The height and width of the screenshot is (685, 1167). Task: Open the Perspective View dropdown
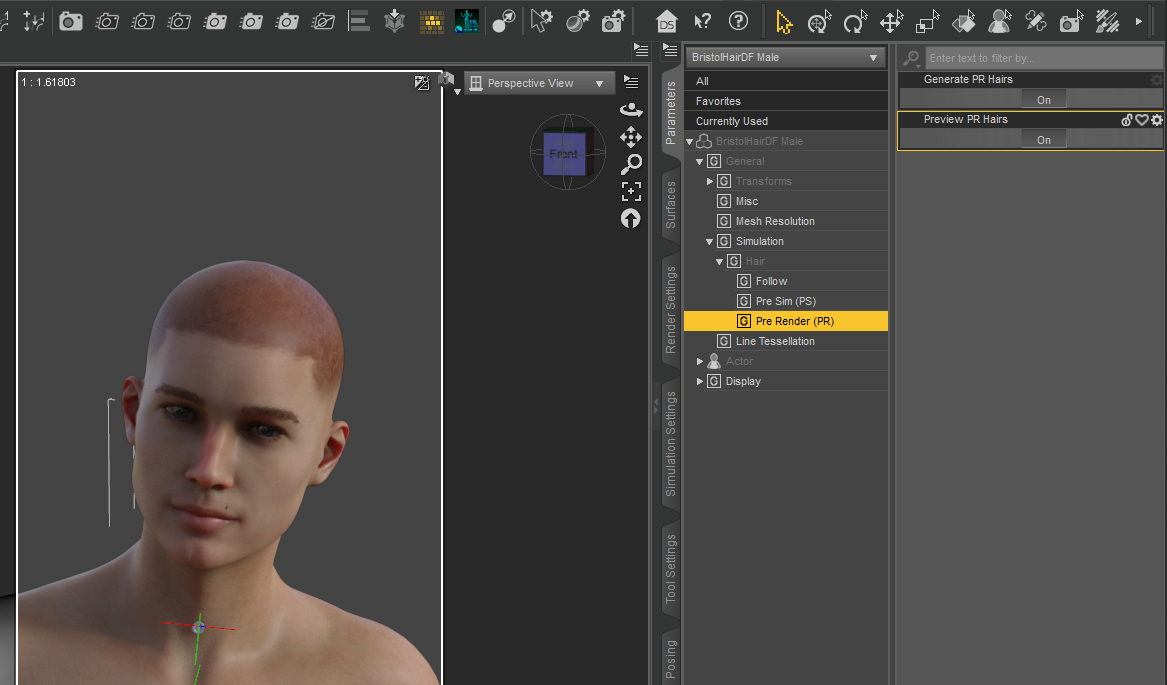pos(540,84)
